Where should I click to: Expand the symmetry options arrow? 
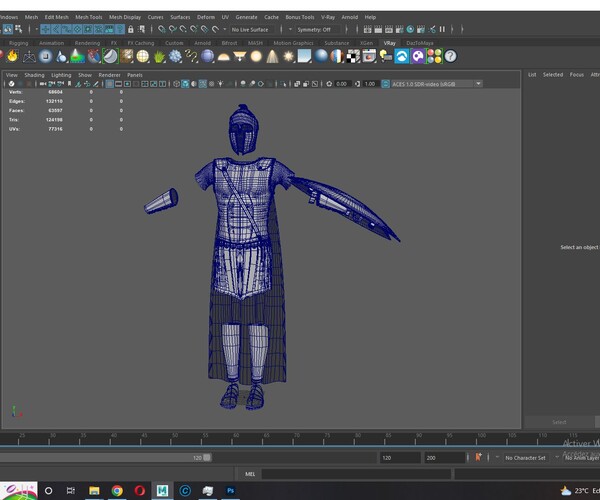point(290,29)
